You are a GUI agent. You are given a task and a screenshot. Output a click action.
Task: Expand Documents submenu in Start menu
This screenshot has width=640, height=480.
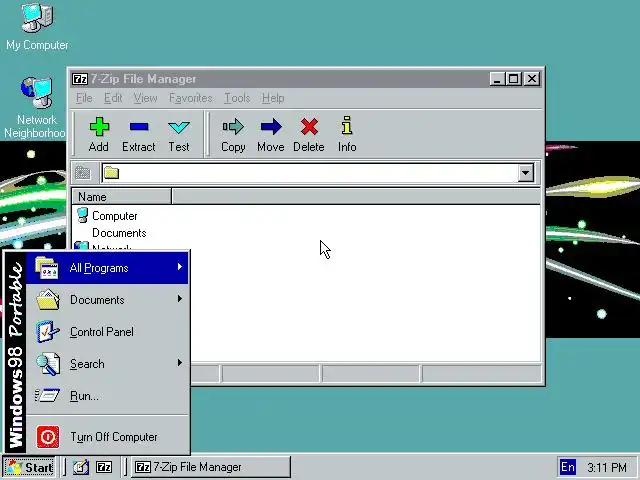coord(107,300)
